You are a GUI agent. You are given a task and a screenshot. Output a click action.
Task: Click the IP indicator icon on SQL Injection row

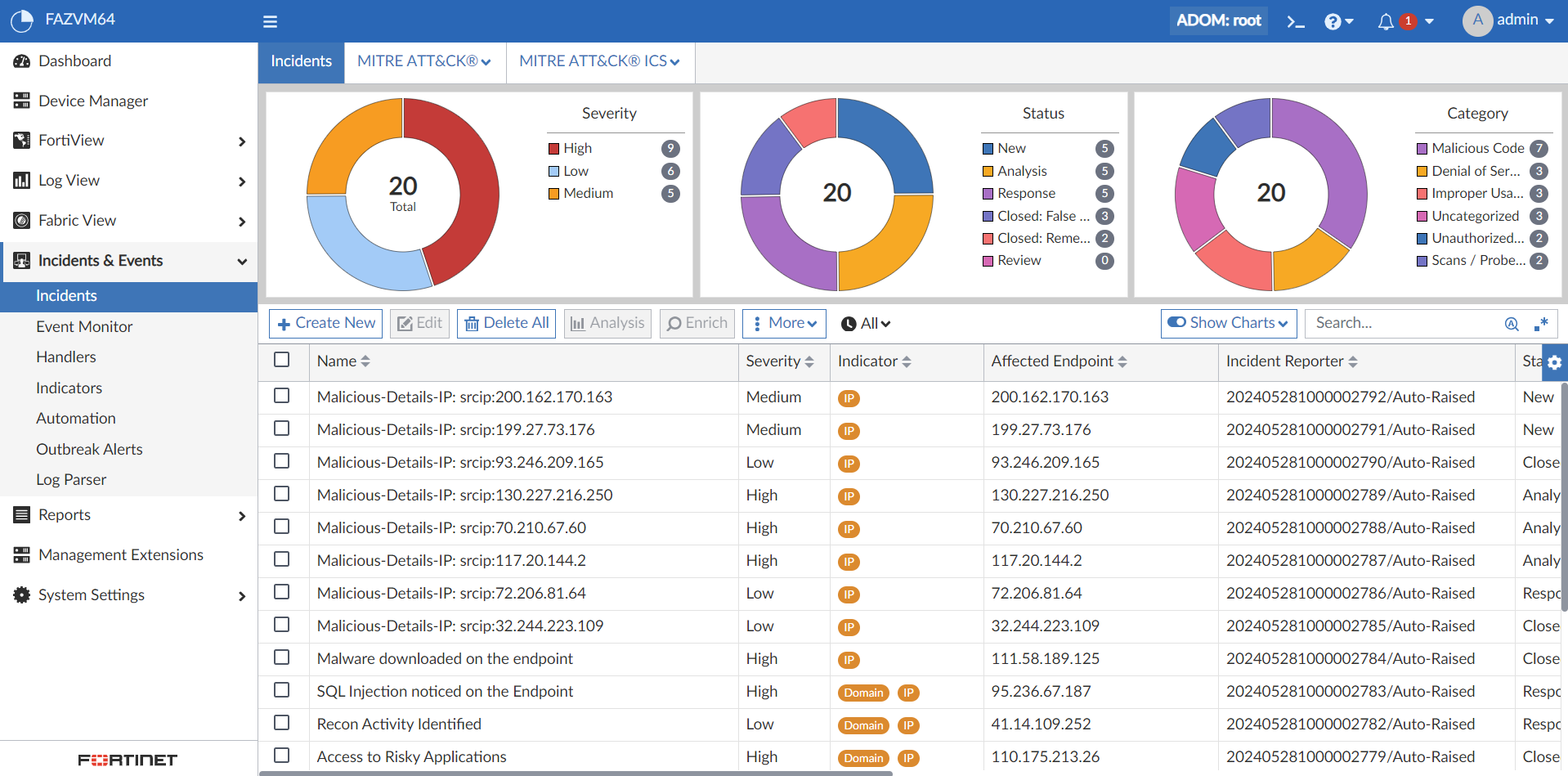908,692
